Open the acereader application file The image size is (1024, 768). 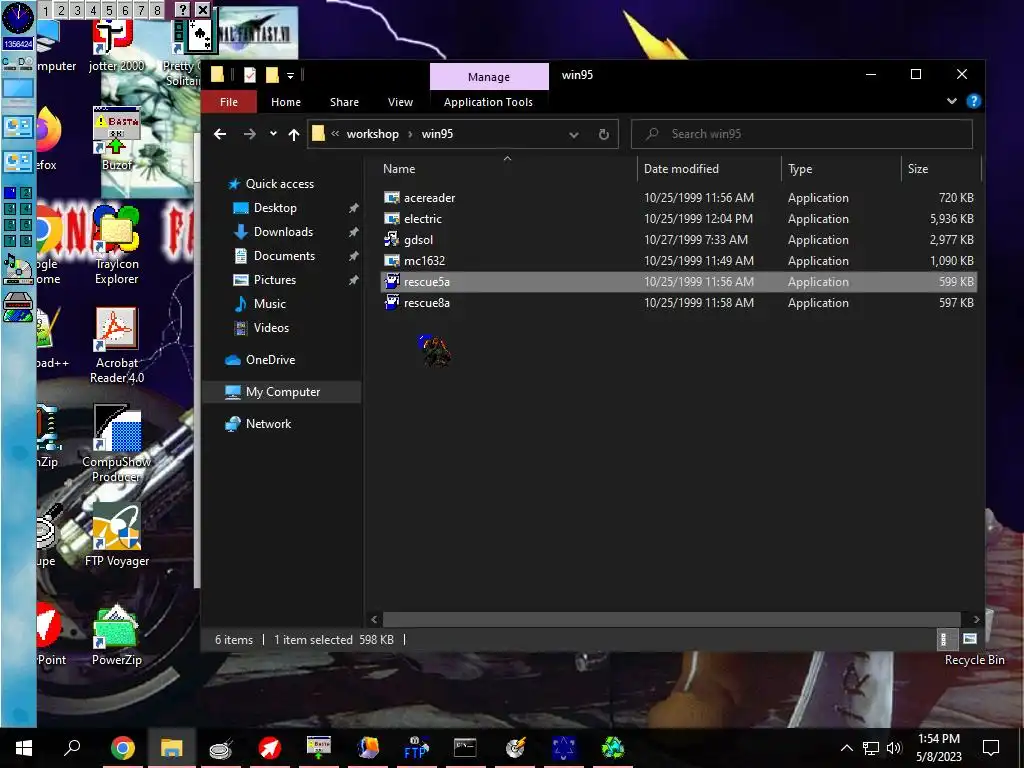429,198
